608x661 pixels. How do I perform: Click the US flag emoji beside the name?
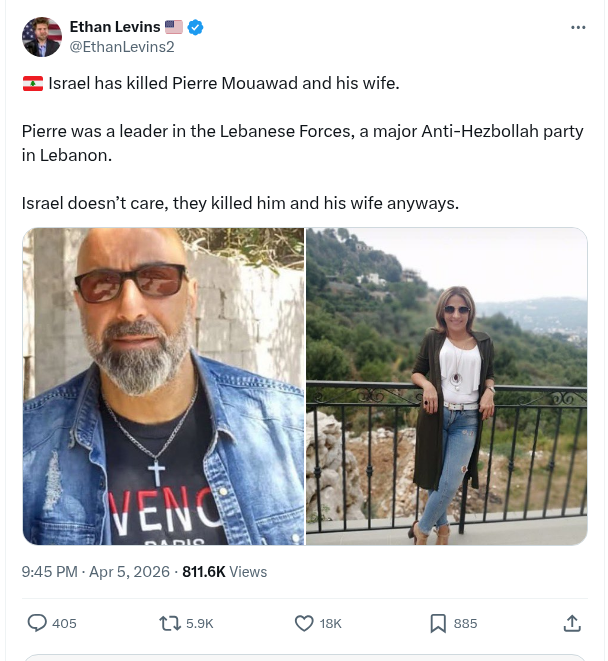coord(174,27)
